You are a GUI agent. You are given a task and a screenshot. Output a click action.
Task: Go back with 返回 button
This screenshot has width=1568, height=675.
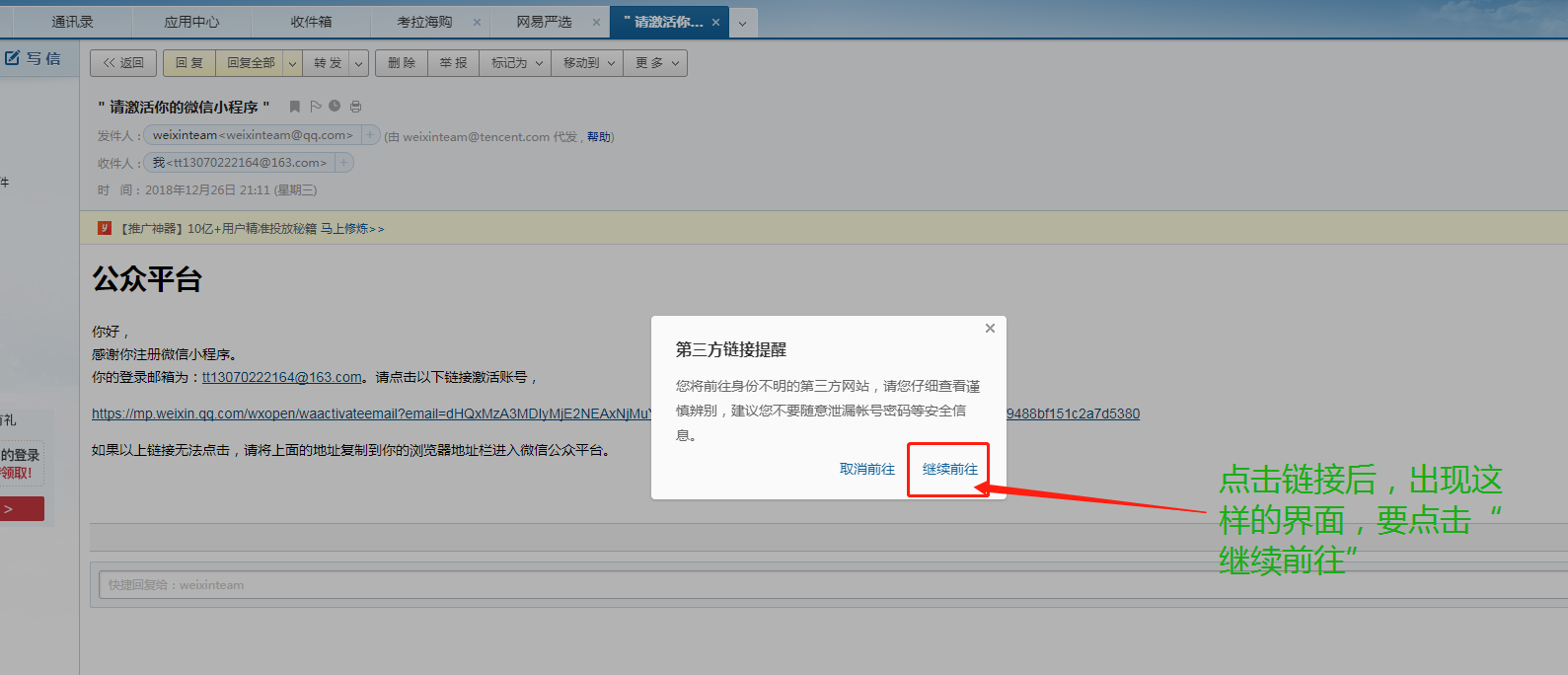(123, 63)
